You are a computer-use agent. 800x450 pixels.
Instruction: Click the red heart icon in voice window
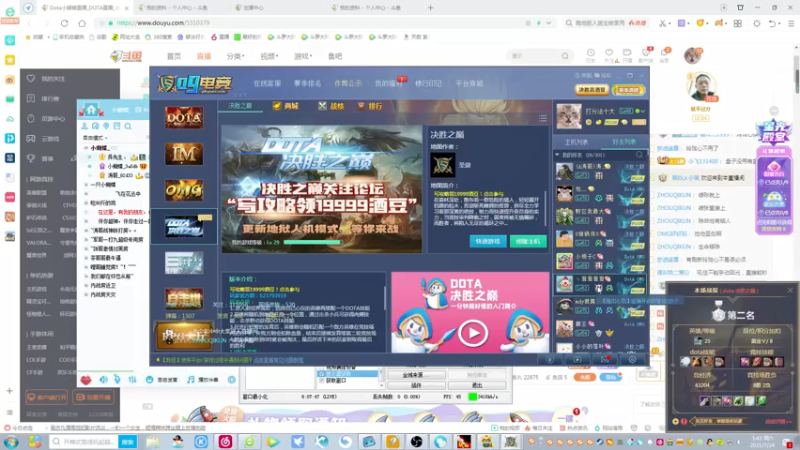click(86, 380)
